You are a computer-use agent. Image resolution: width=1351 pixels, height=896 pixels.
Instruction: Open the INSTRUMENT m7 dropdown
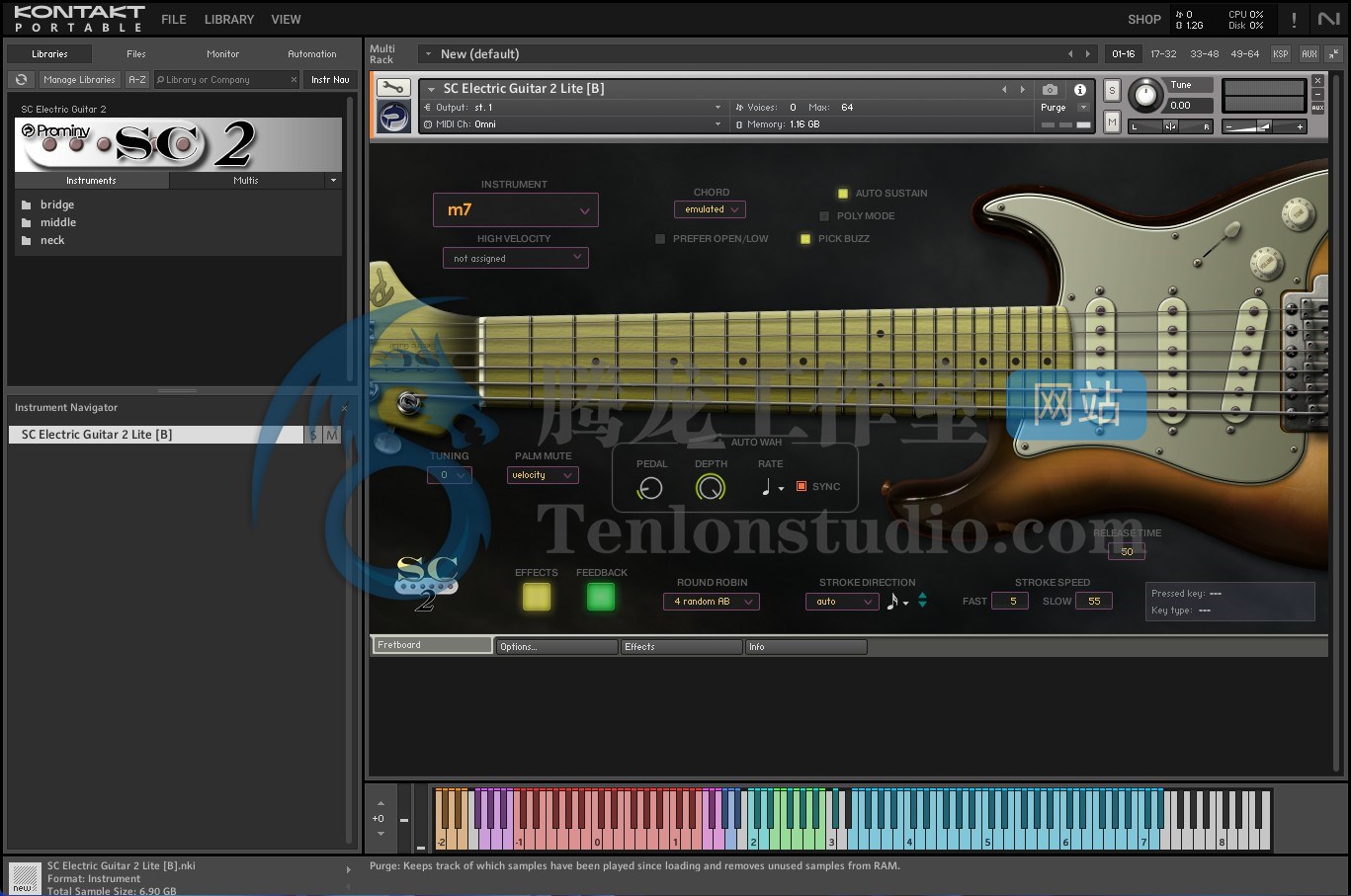click(515, 209)
